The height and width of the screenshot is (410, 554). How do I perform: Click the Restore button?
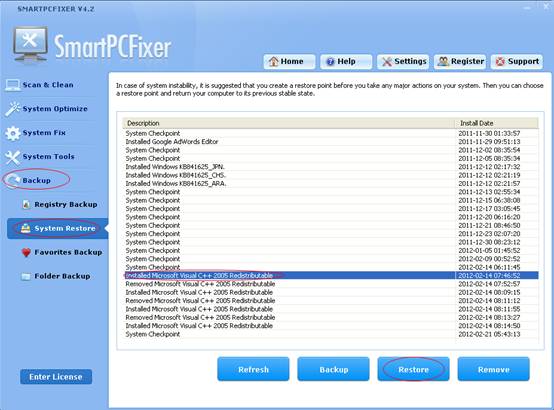click(413, 369)
